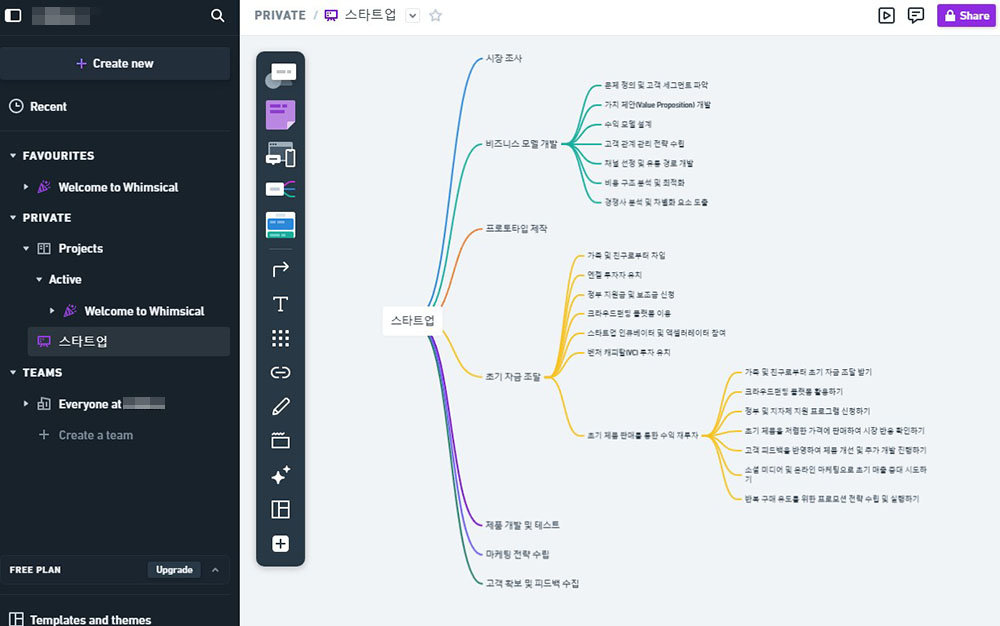1000x626 pixels.
Task: Start presentation mode with play icon
Action: coord(886,16)
